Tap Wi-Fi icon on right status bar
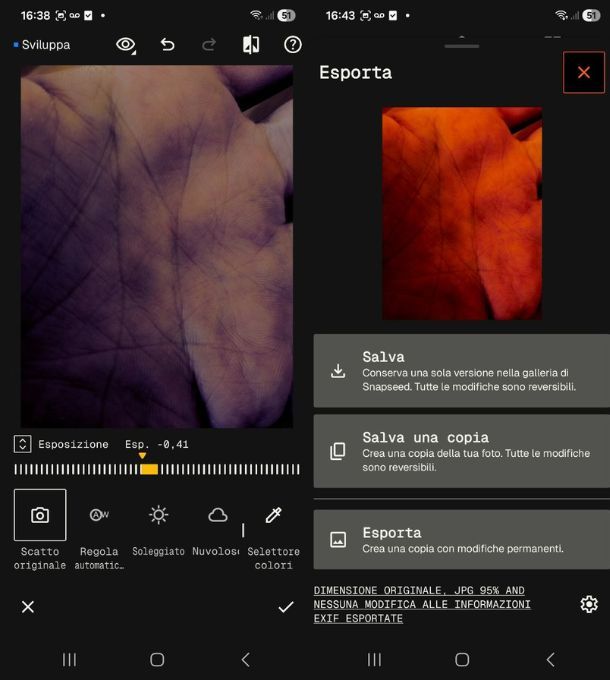Viewport: 610px width, 680px height. pyautogui.click(x=561, y=16)
